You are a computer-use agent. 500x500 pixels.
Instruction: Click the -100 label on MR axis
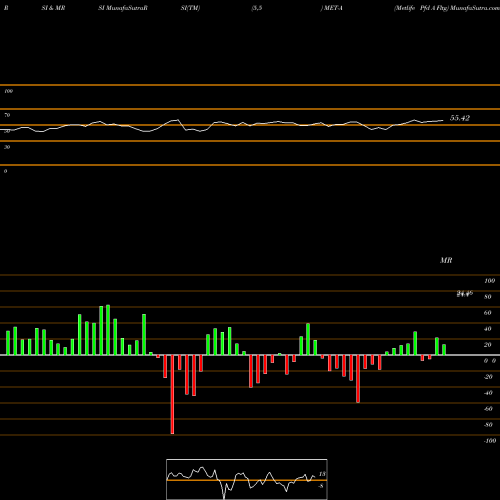(490, 441)
